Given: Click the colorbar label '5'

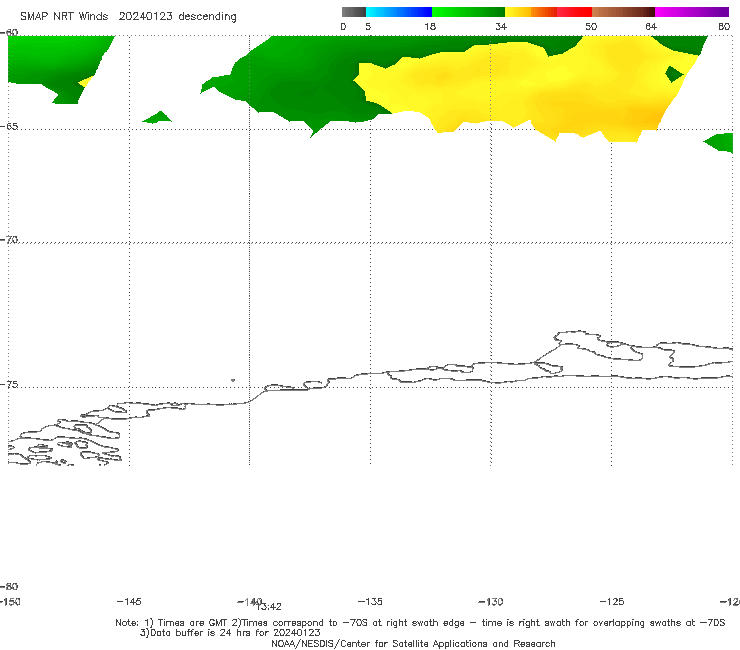Looking at the screenshot, I should click(368, 26).
